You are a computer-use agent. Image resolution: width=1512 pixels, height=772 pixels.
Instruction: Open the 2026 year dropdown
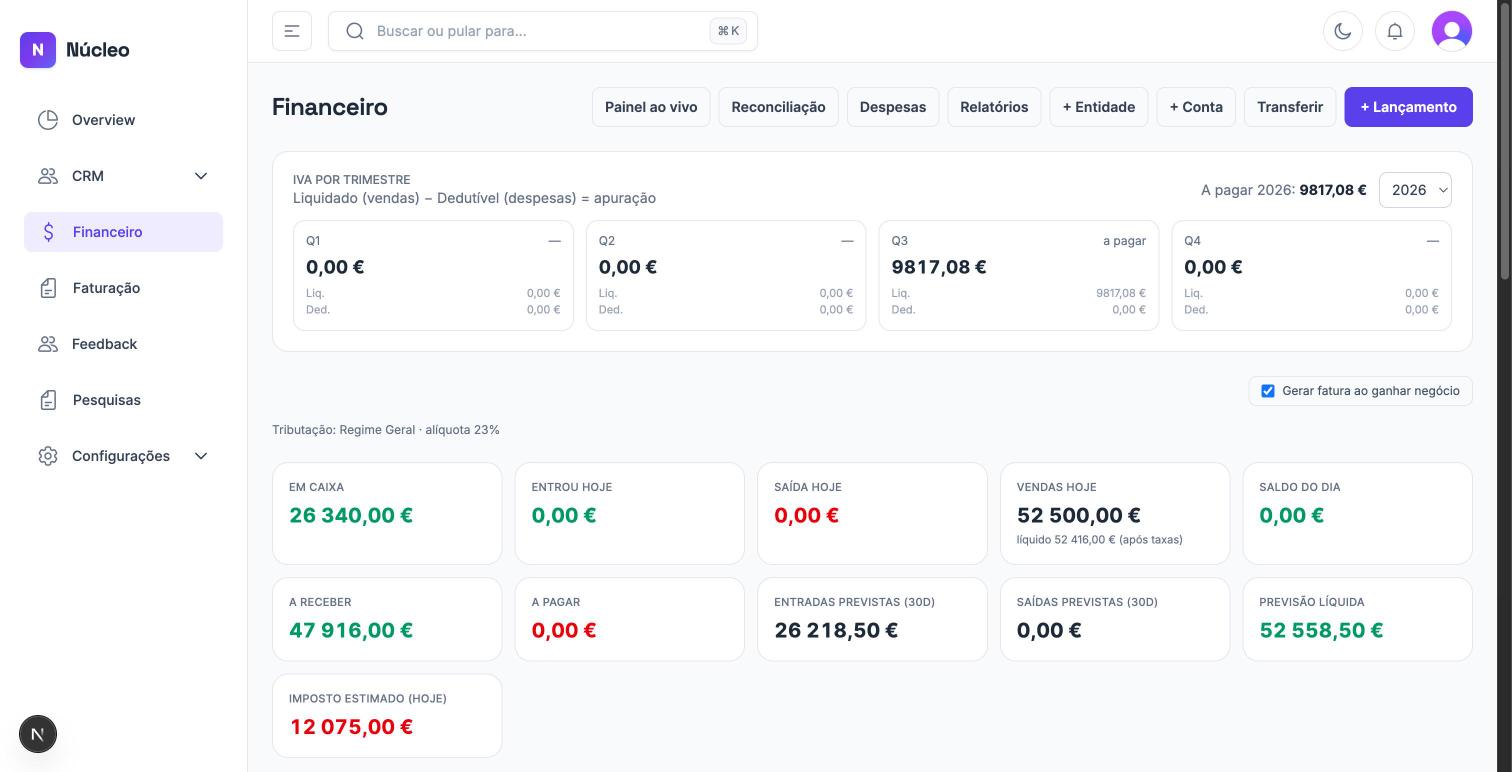[x=1415, y=190]
